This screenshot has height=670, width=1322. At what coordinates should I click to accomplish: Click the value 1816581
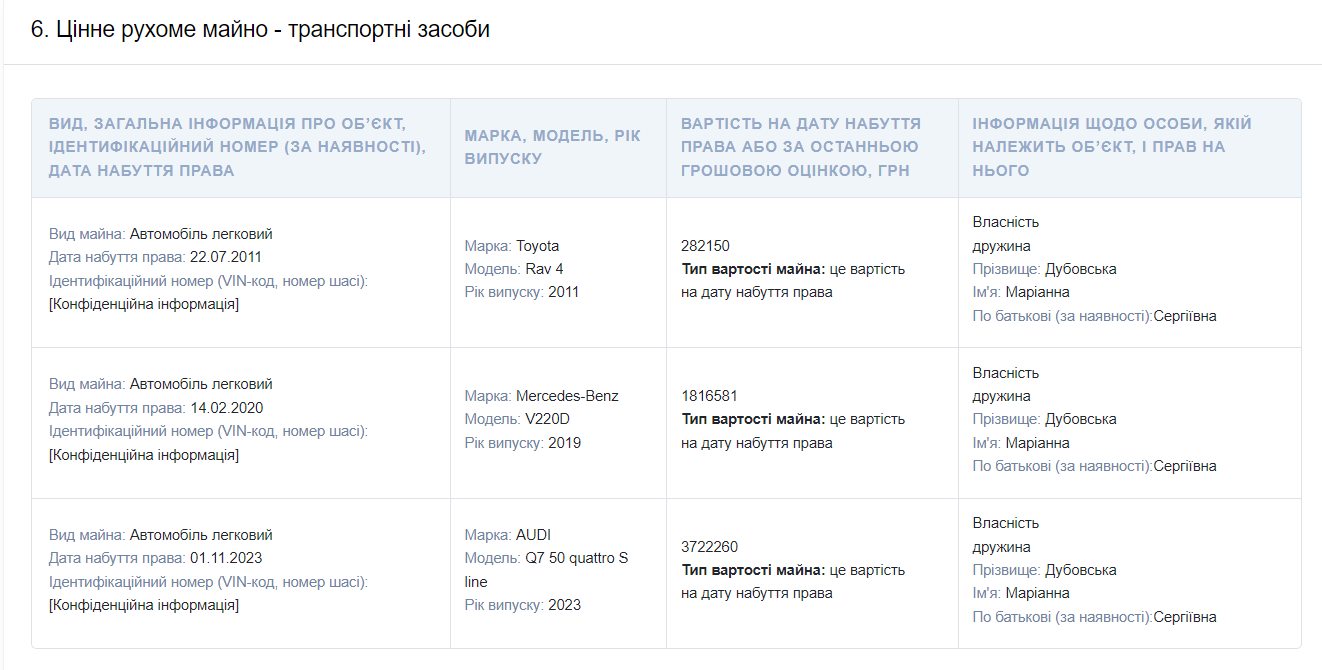(x=709, y=396)
